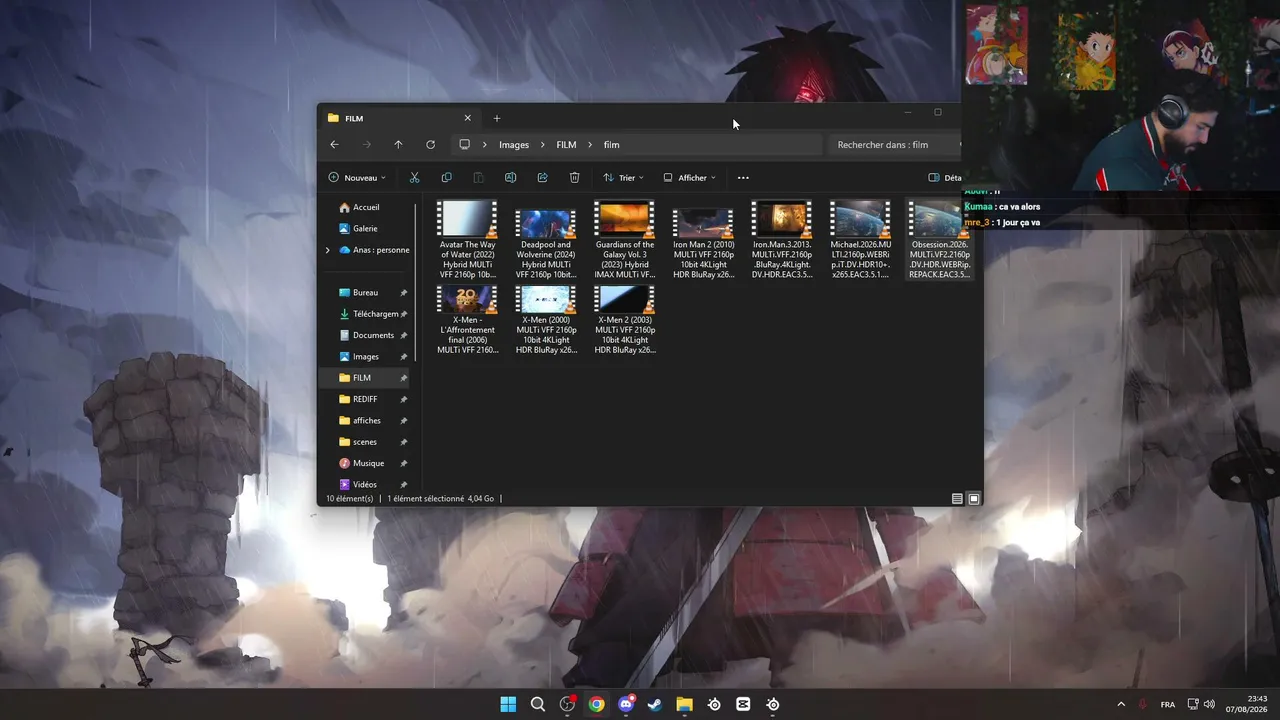Rename the selected file
This screenshot has height=720, width=1280.
click(510, 178)
